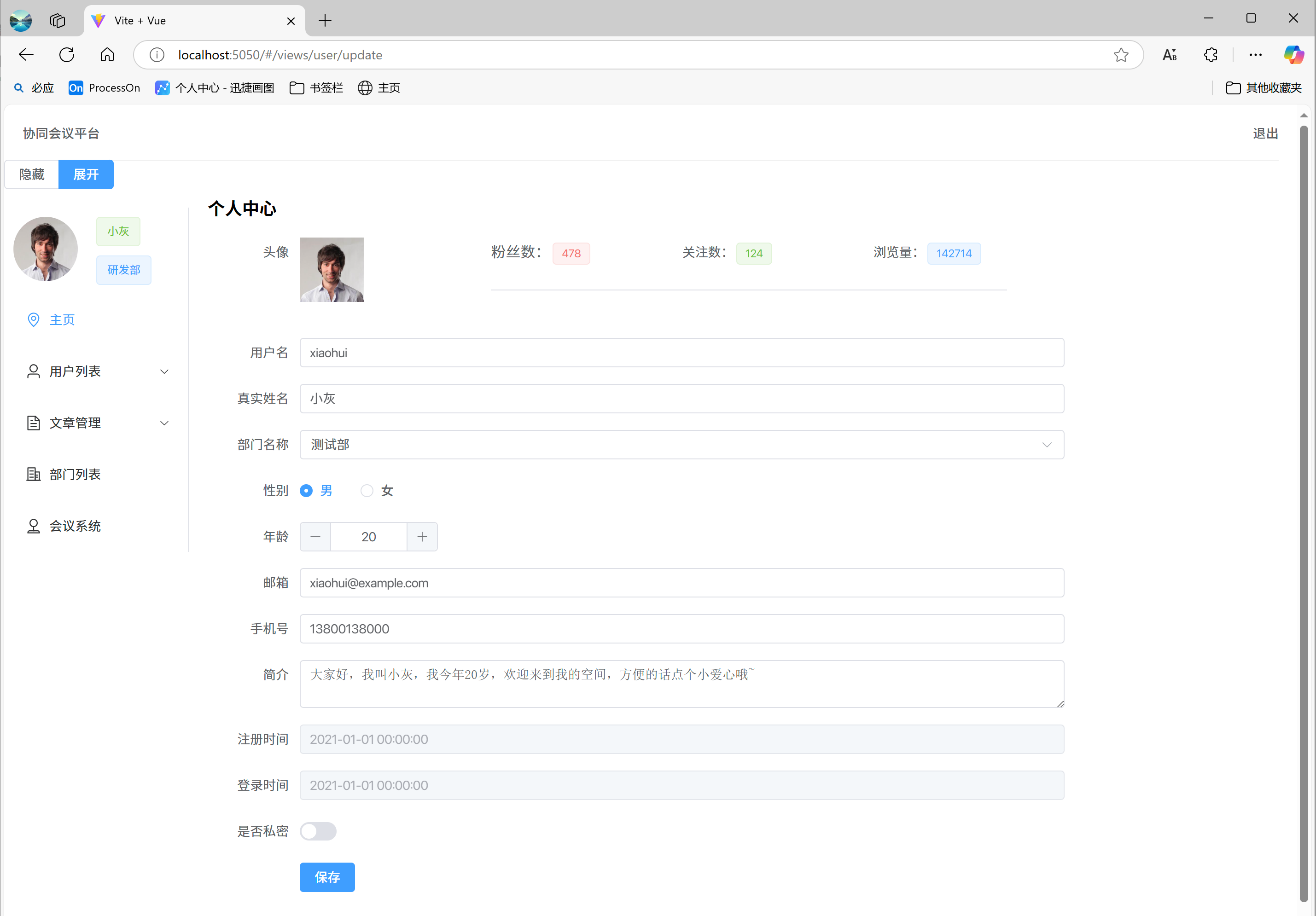1316x916 pixels.
Task: Click the user icon beside 用户列表
Action: [34, 371]
